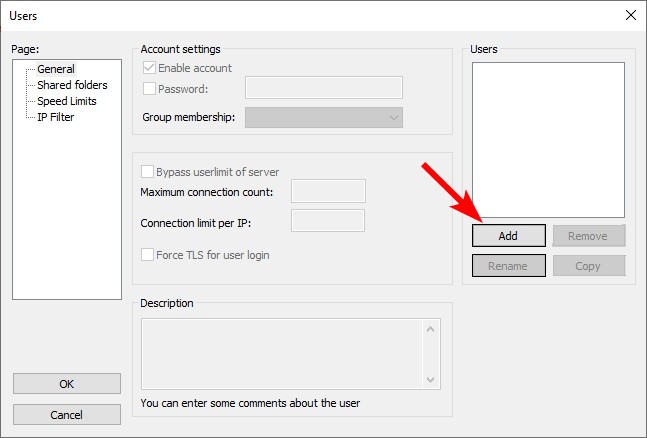The height and width of the screenshot is (438, 647).
Task: Click the Password text field
Action: [324, 88]
